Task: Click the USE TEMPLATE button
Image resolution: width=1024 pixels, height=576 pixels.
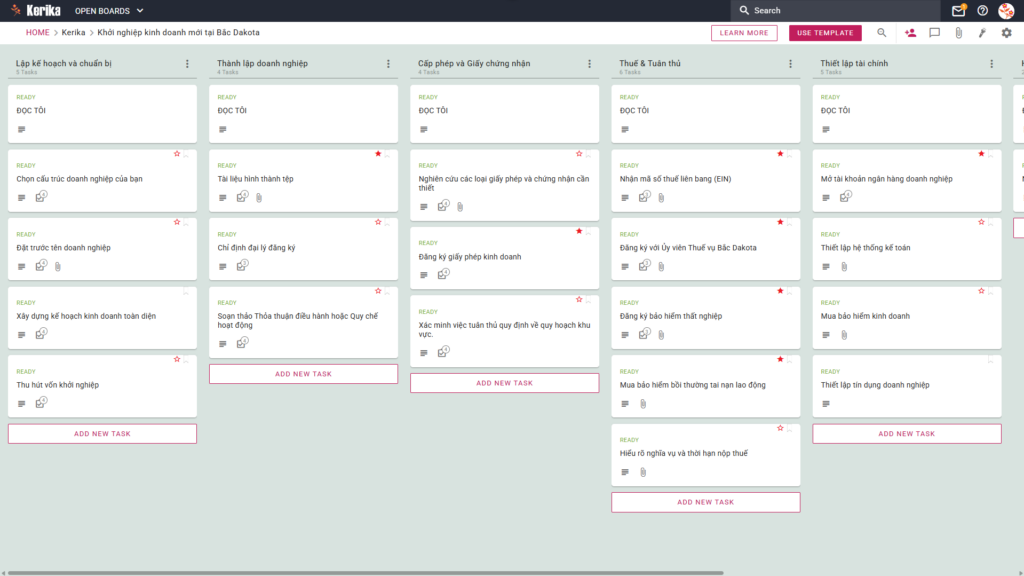Action: coord(825,33)
